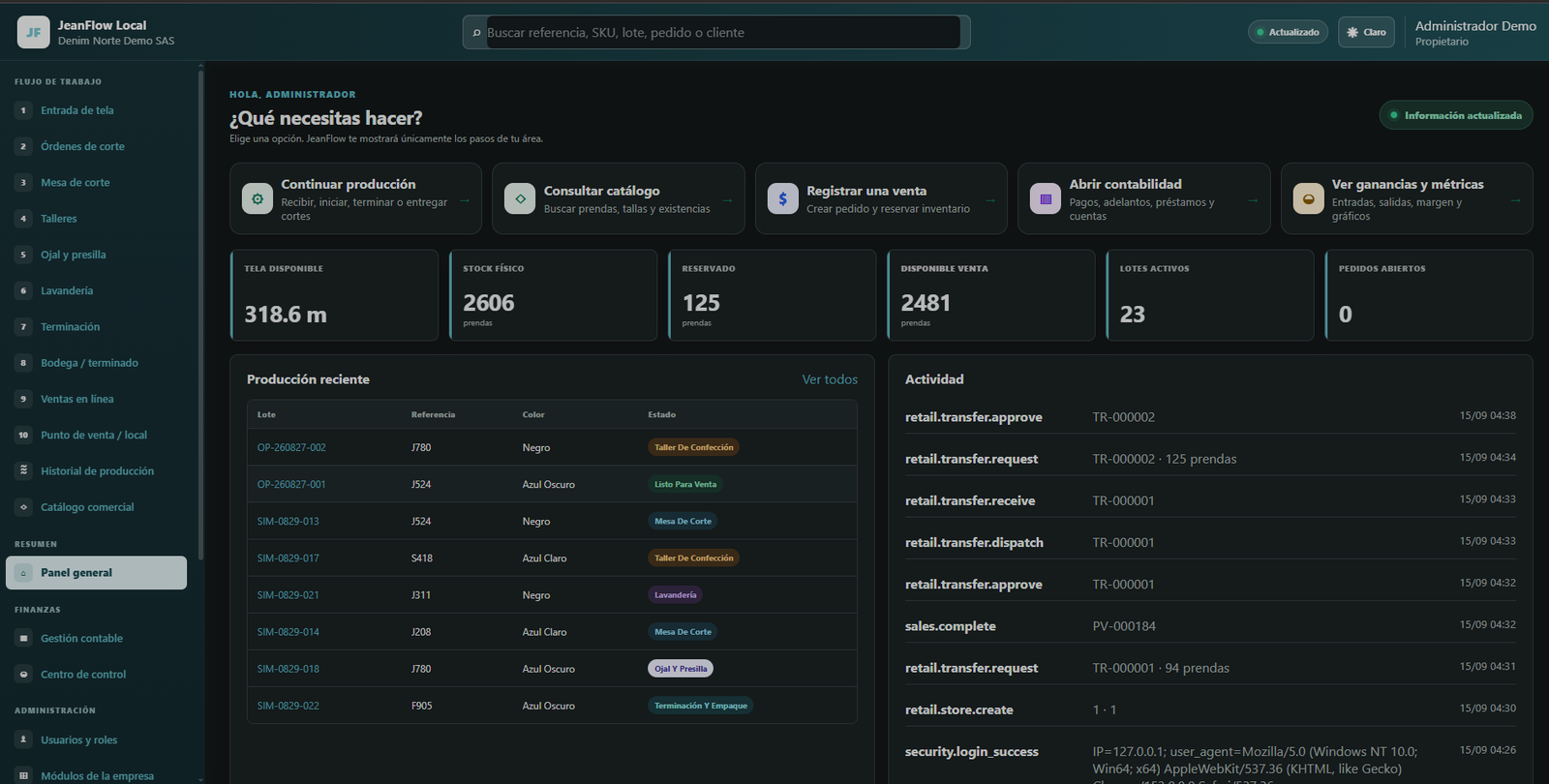Open lot OP-260827-002
Viewport: 1549px width, 784px height.
pyautogui.click(x=291, y=447)
